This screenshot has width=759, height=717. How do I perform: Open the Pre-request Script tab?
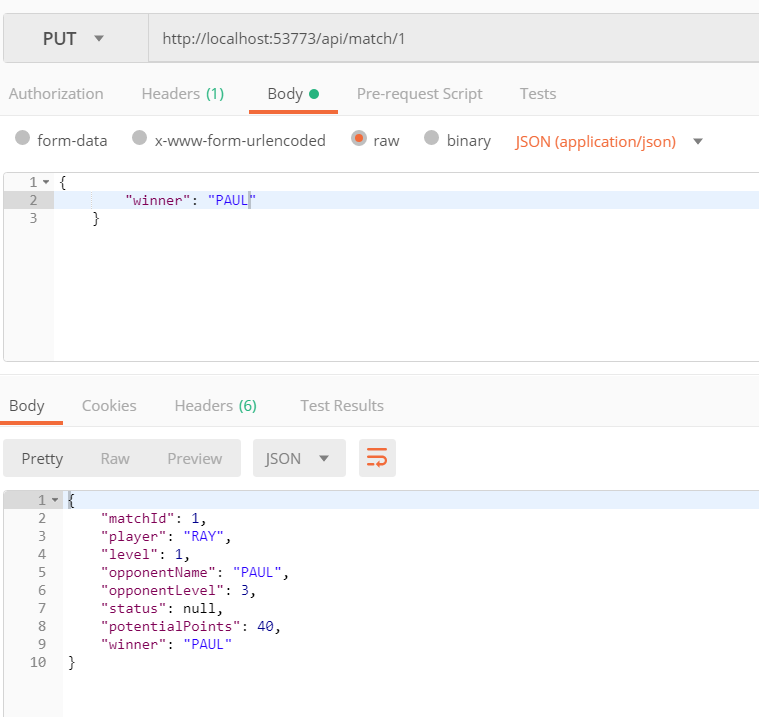tap(419, 93)
